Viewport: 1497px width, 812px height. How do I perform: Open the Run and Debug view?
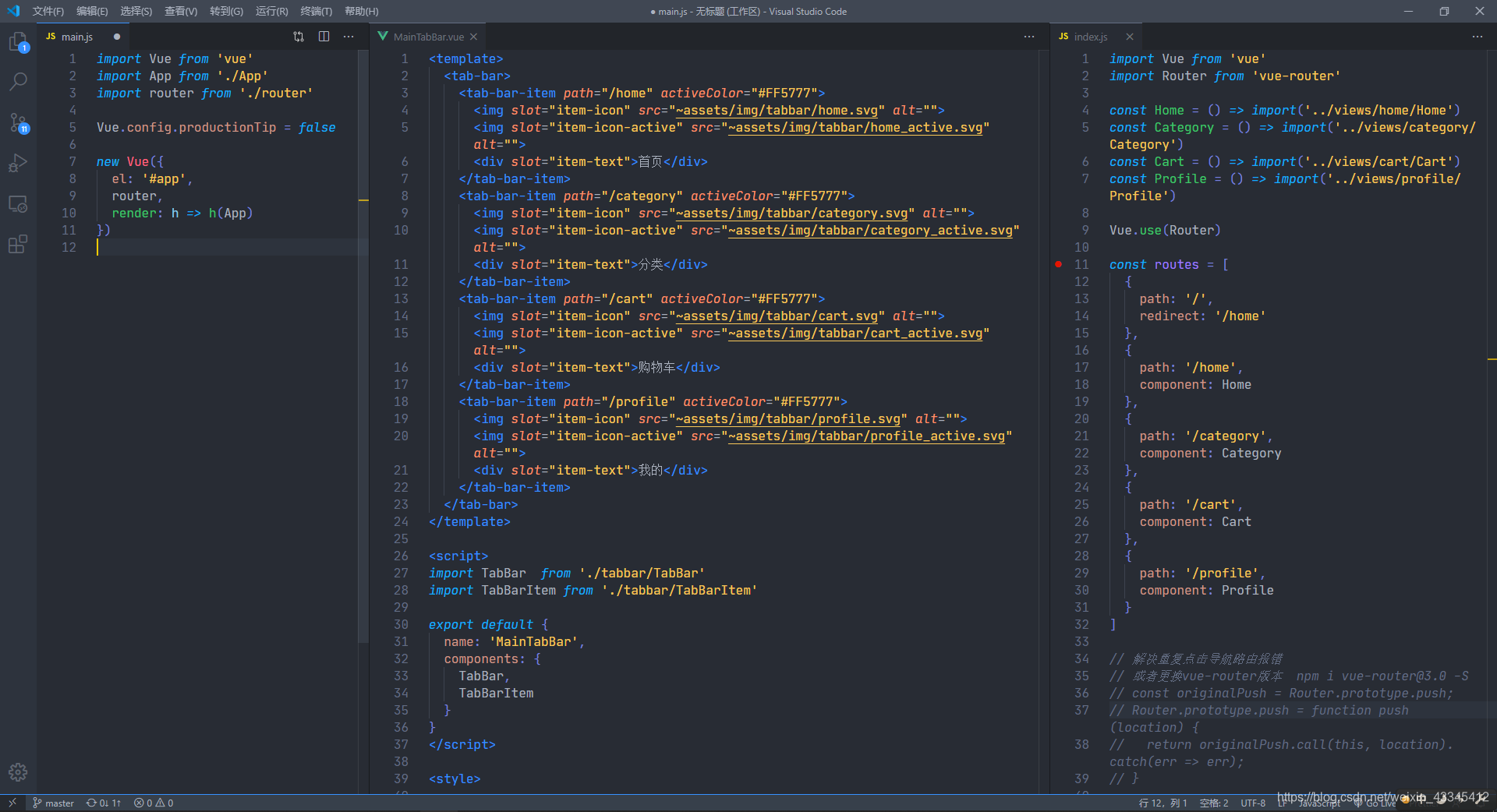click(18, 163)
